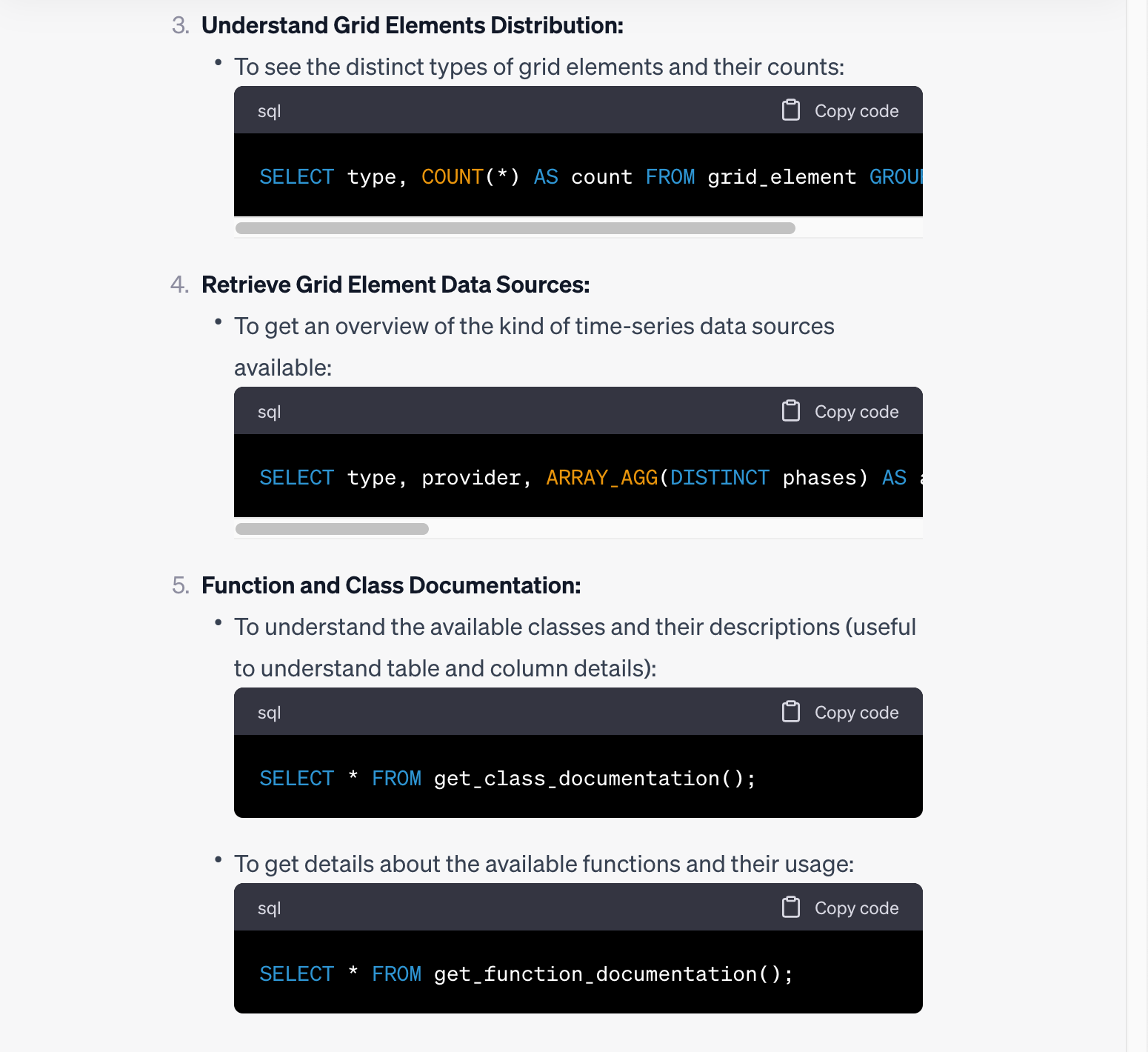Select the sql label above get_function_documentation query

point(269,908)
